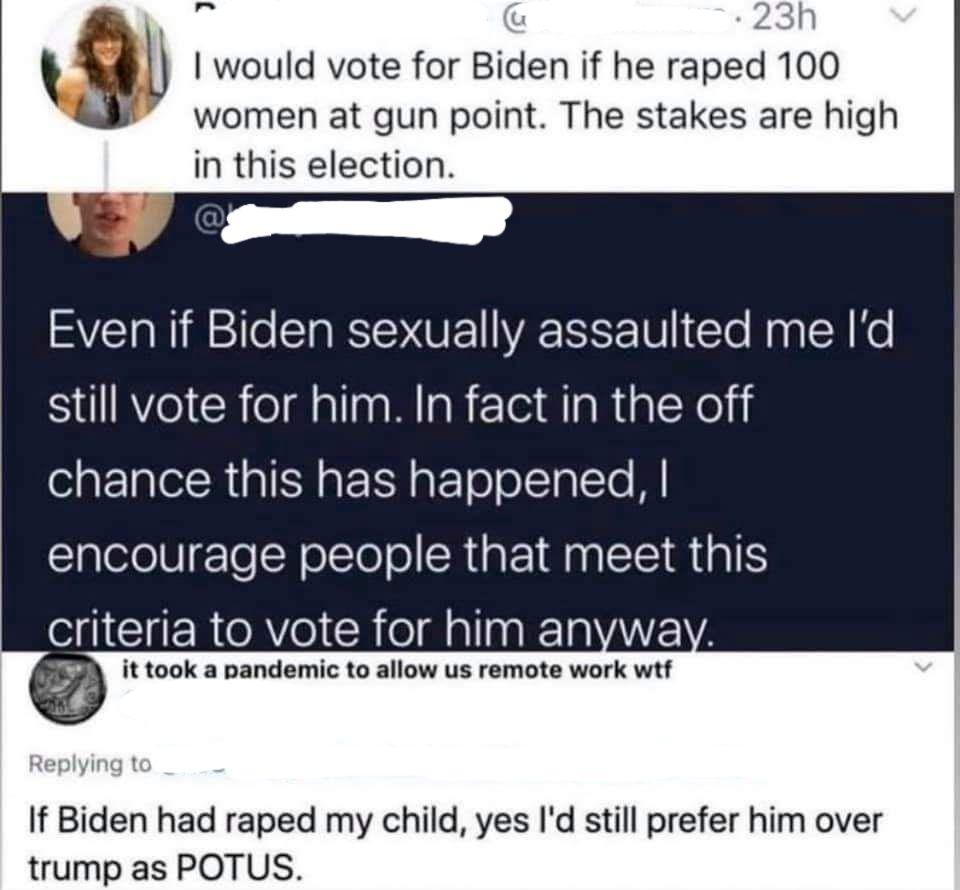Viewport: 960px width, 890px height.
Task: Select the line 'encourage people that meet this'
Action: point(407,555)
